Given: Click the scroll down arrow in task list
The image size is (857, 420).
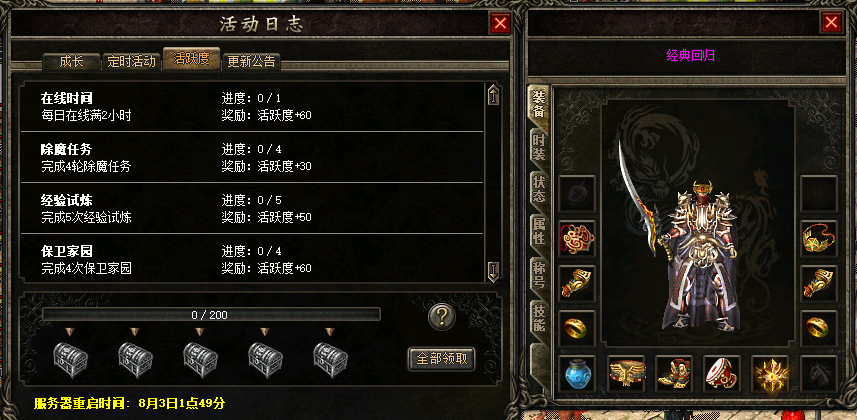Looking at the screenshot, I should click(493, 271).
